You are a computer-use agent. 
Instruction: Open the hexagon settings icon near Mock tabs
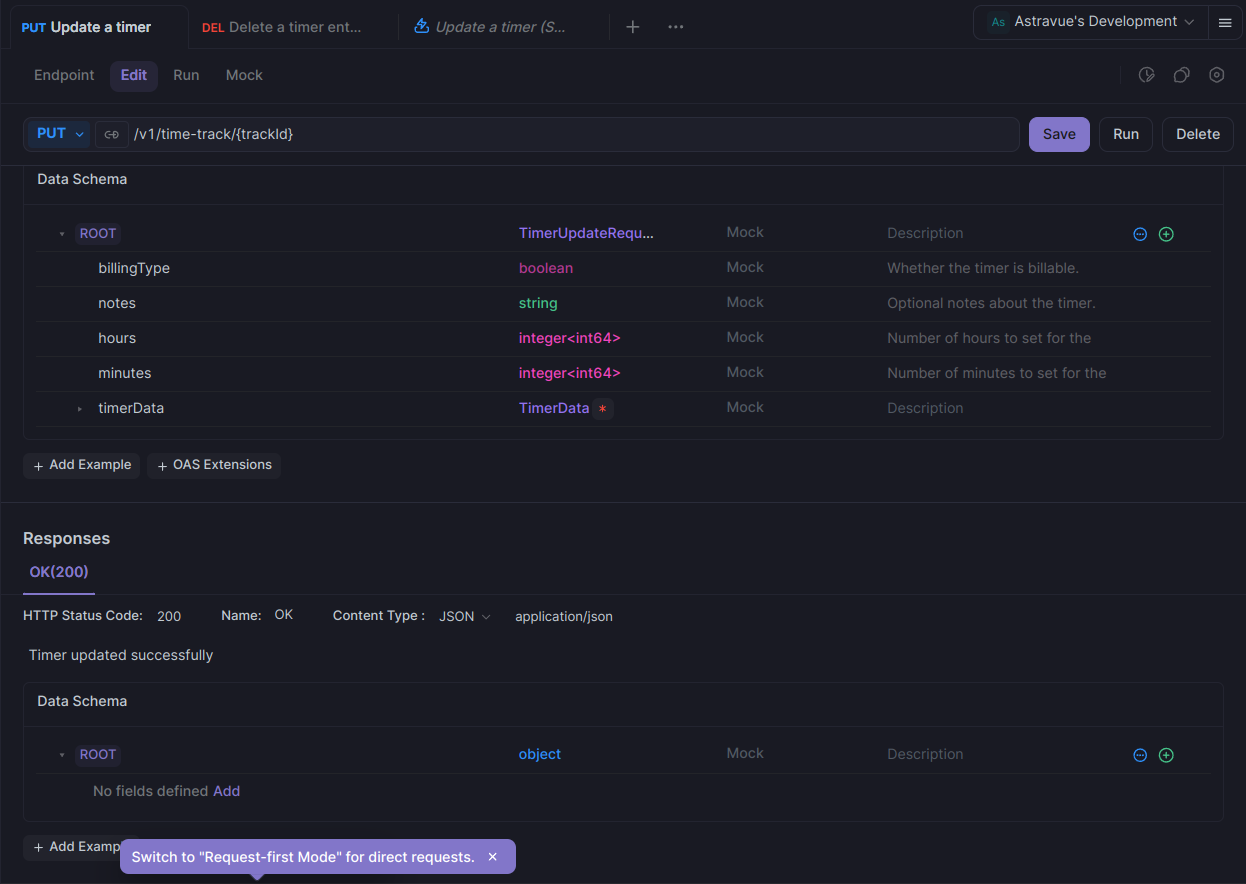[x=1217, y=75]
